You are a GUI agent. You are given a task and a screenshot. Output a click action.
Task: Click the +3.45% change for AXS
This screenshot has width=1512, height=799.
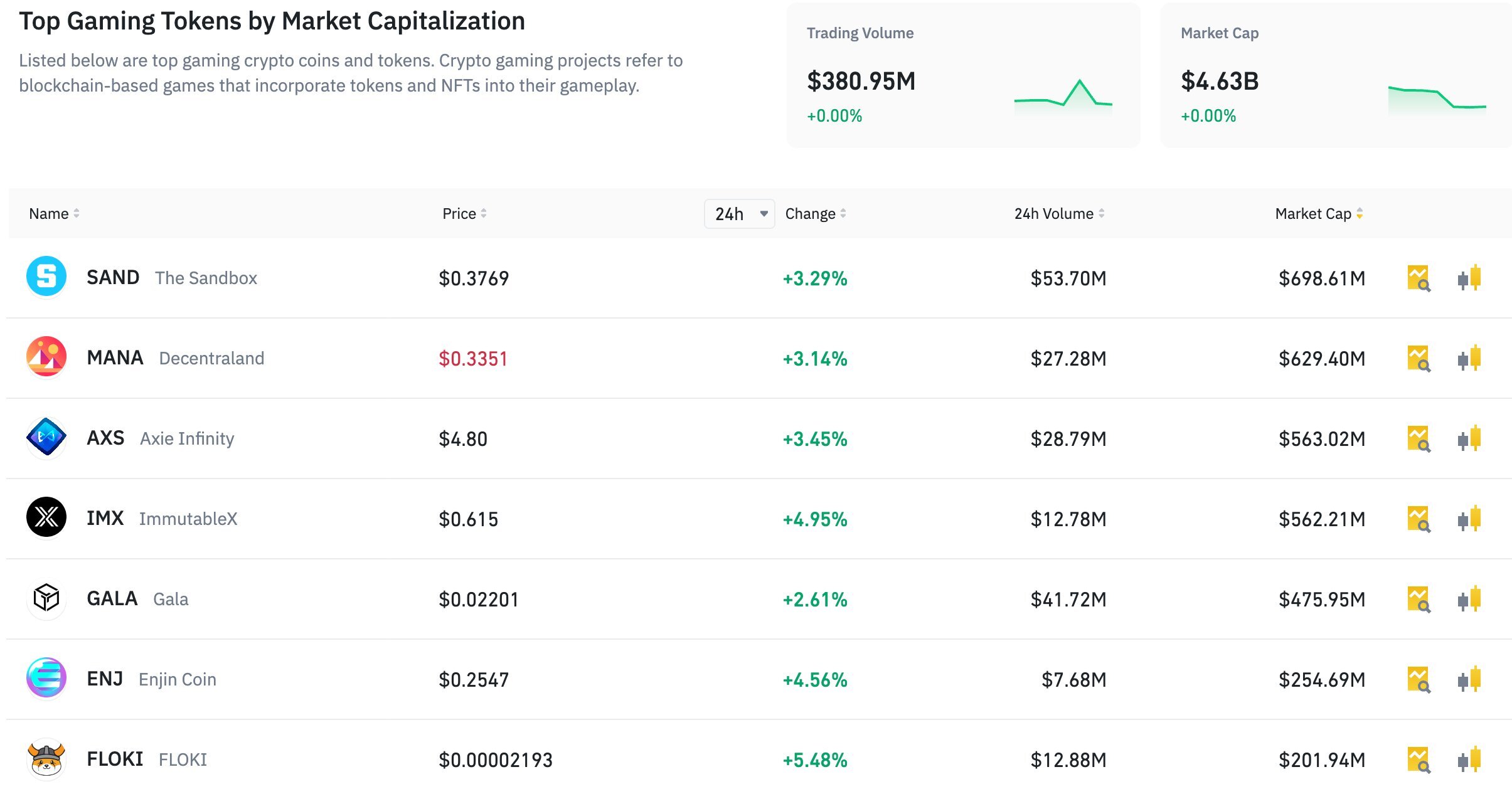815,438
